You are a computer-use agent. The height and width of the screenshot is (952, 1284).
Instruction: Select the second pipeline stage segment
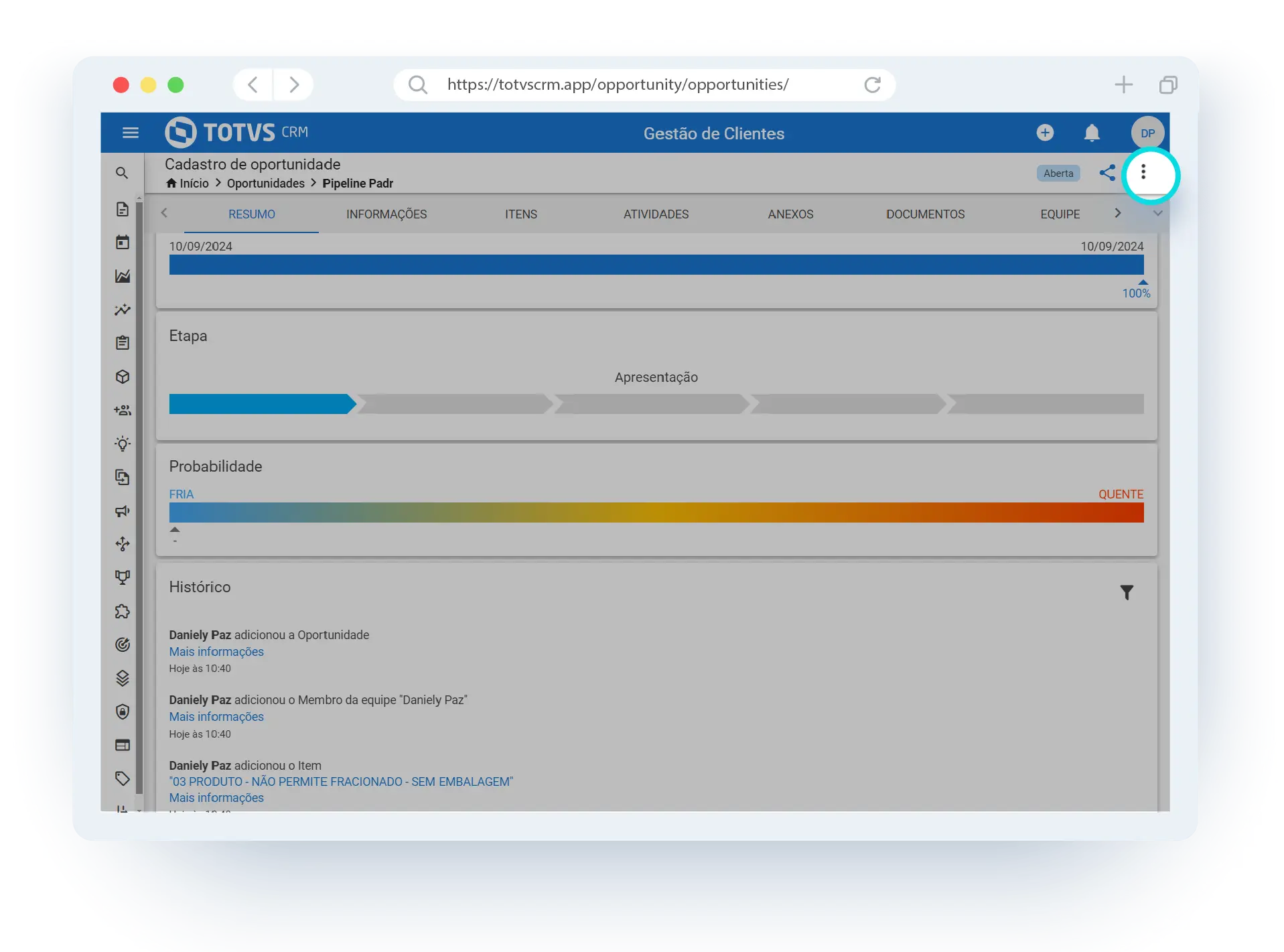click(455, 404)
